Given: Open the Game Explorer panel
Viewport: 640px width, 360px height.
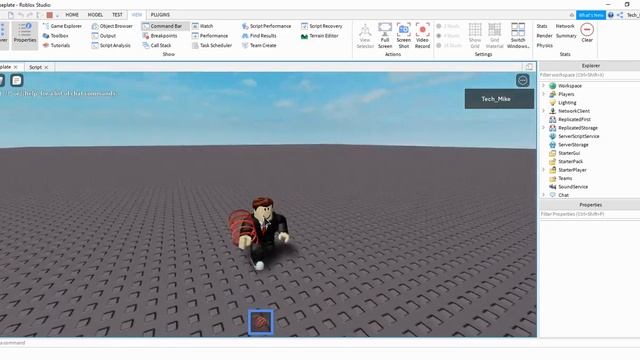Looking at the screenshot, I should (62, 26).
